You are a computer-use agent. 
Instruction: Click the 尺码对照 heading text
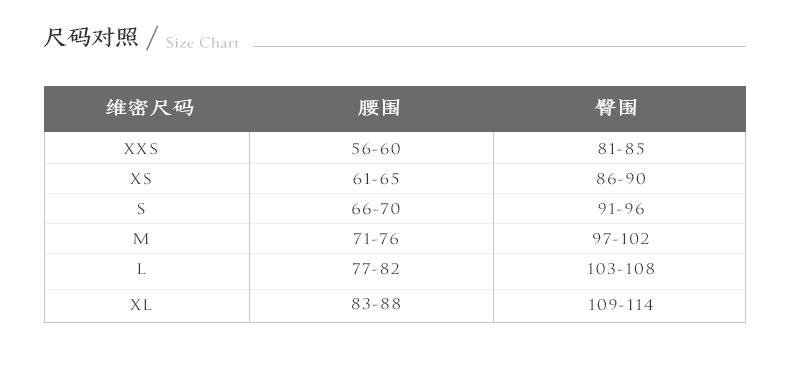click(x=91, y=37)
